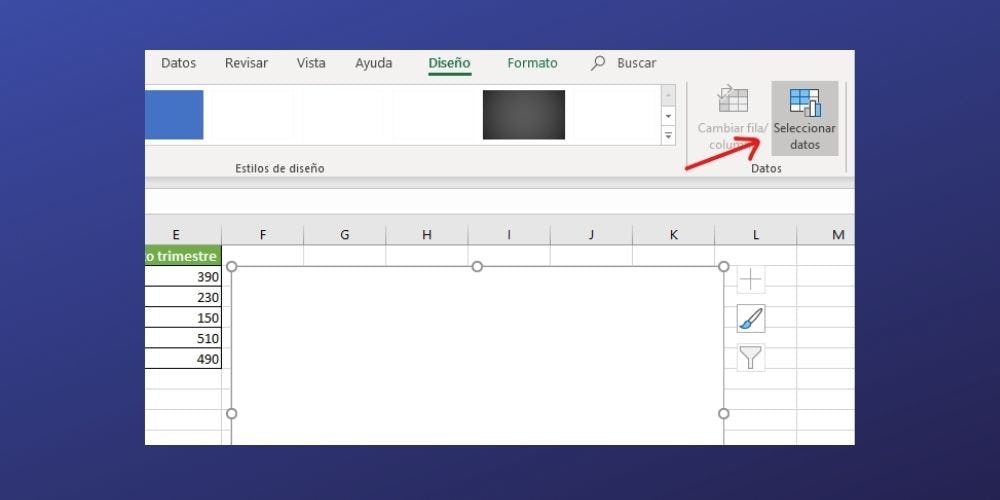Select column L header

click(x=756, y=235)
